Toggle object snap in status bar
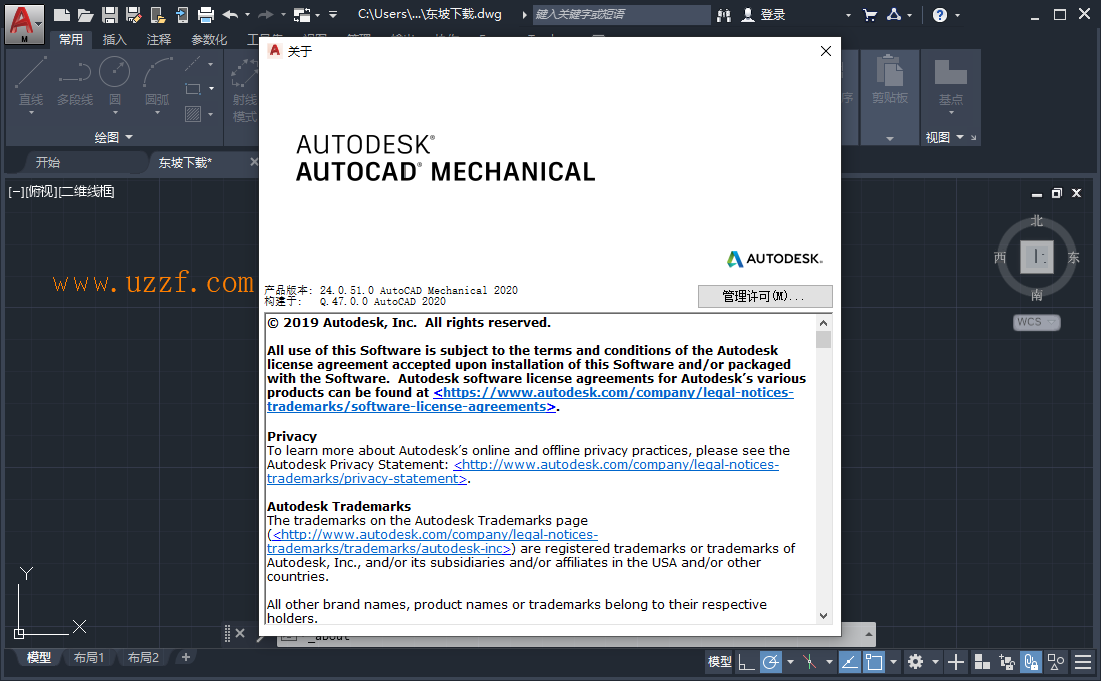Image resolution: width=1101 pixels, height=681 pixels. click(874, 661)
